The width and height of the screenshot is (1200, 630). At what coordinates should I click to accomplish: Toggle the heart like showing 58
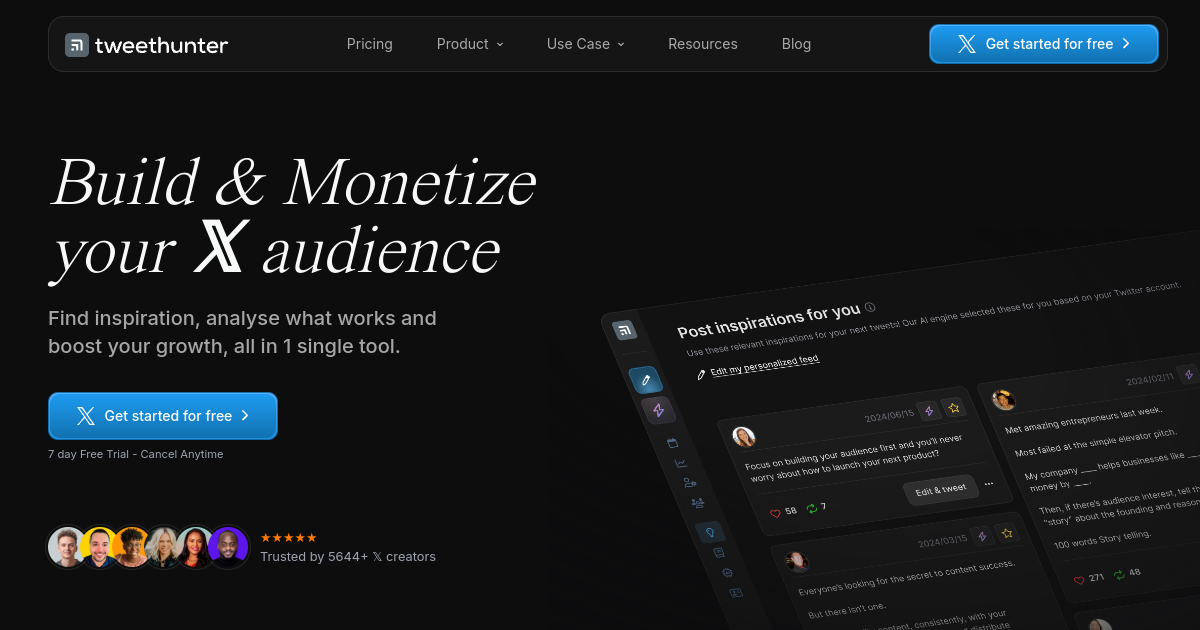pyautogui.click(x=775, y=512)
